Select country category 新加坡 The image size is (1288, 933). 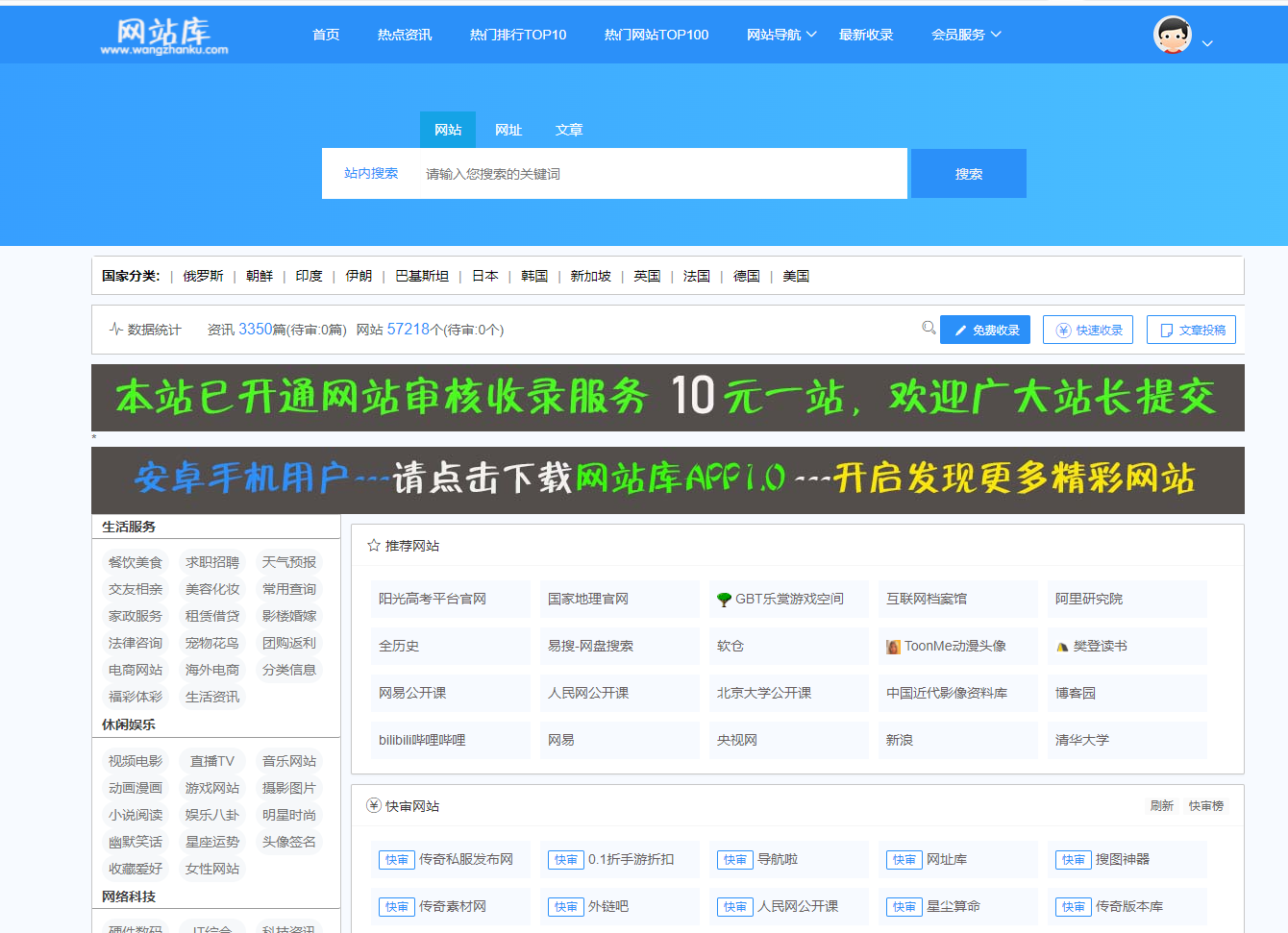coord(590,276)
